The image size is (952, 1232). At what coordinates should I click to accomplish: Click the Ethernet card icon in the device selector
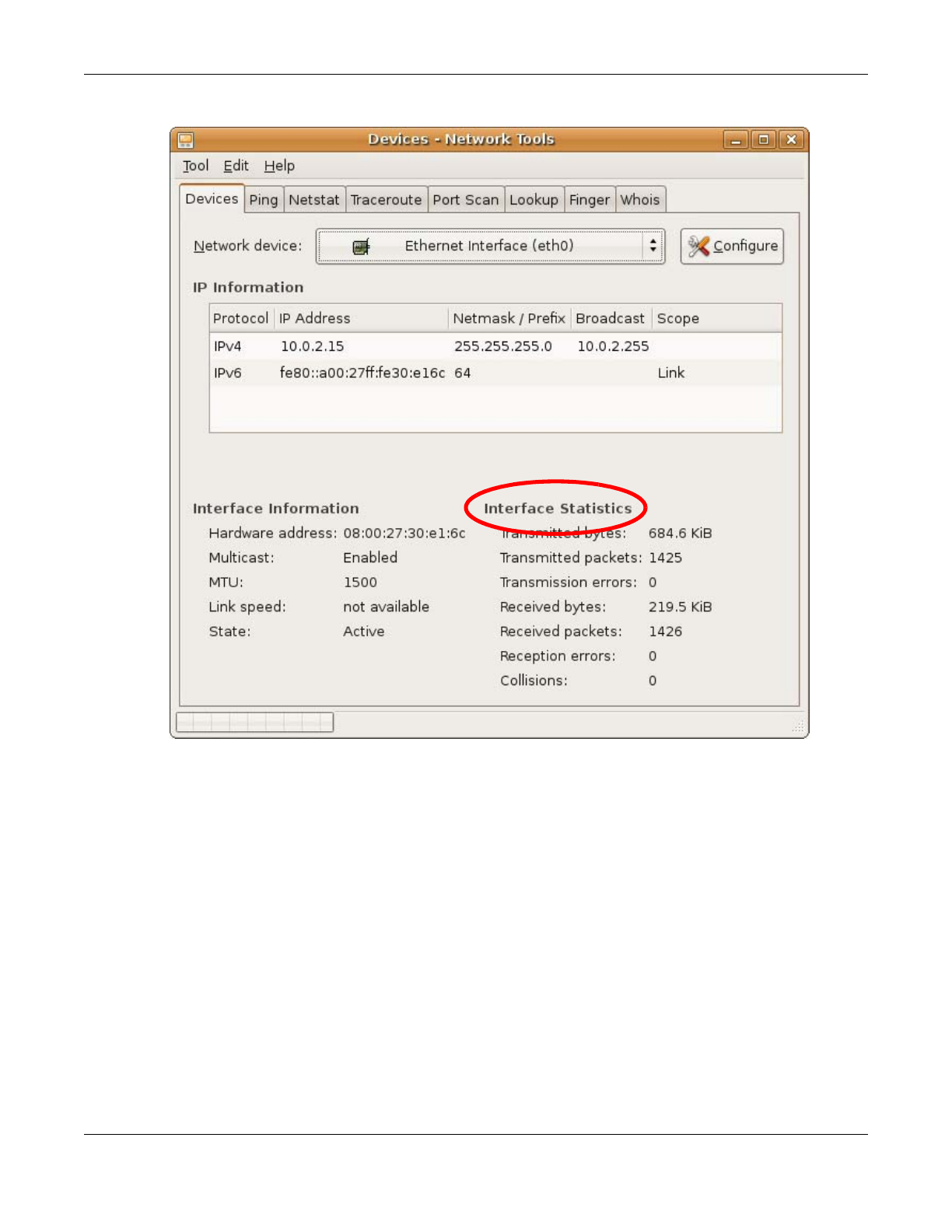(361, 247)
